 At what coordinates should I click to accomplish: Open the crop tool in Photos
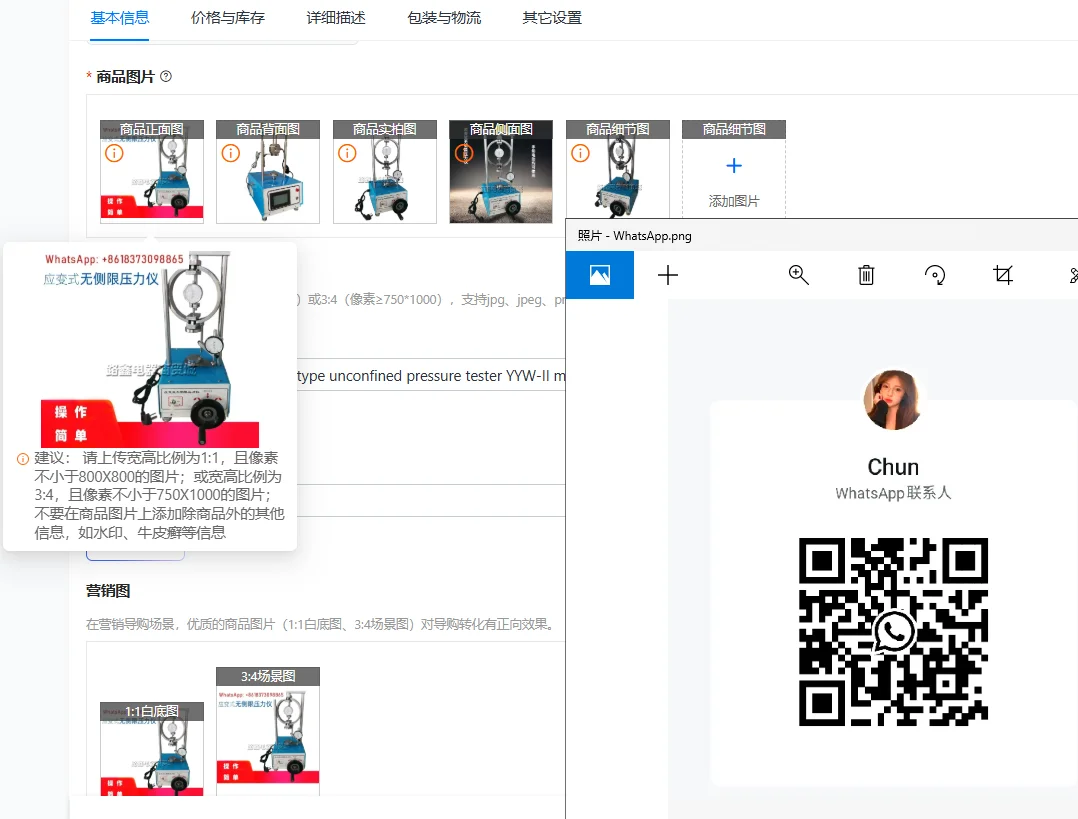point(1002,275)
